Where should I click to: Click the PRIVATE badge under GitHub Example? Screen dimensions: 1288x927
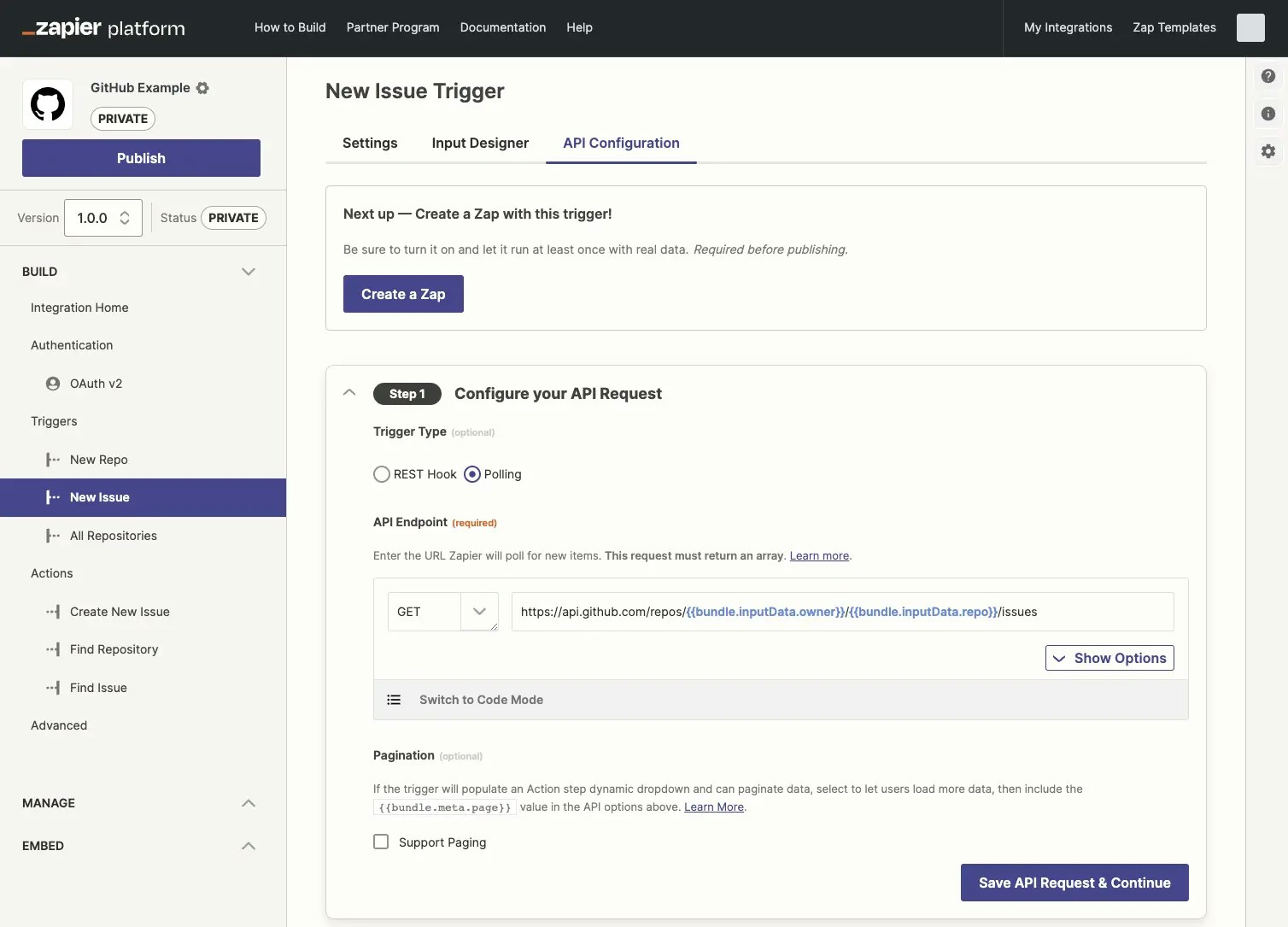click(123, 119)
